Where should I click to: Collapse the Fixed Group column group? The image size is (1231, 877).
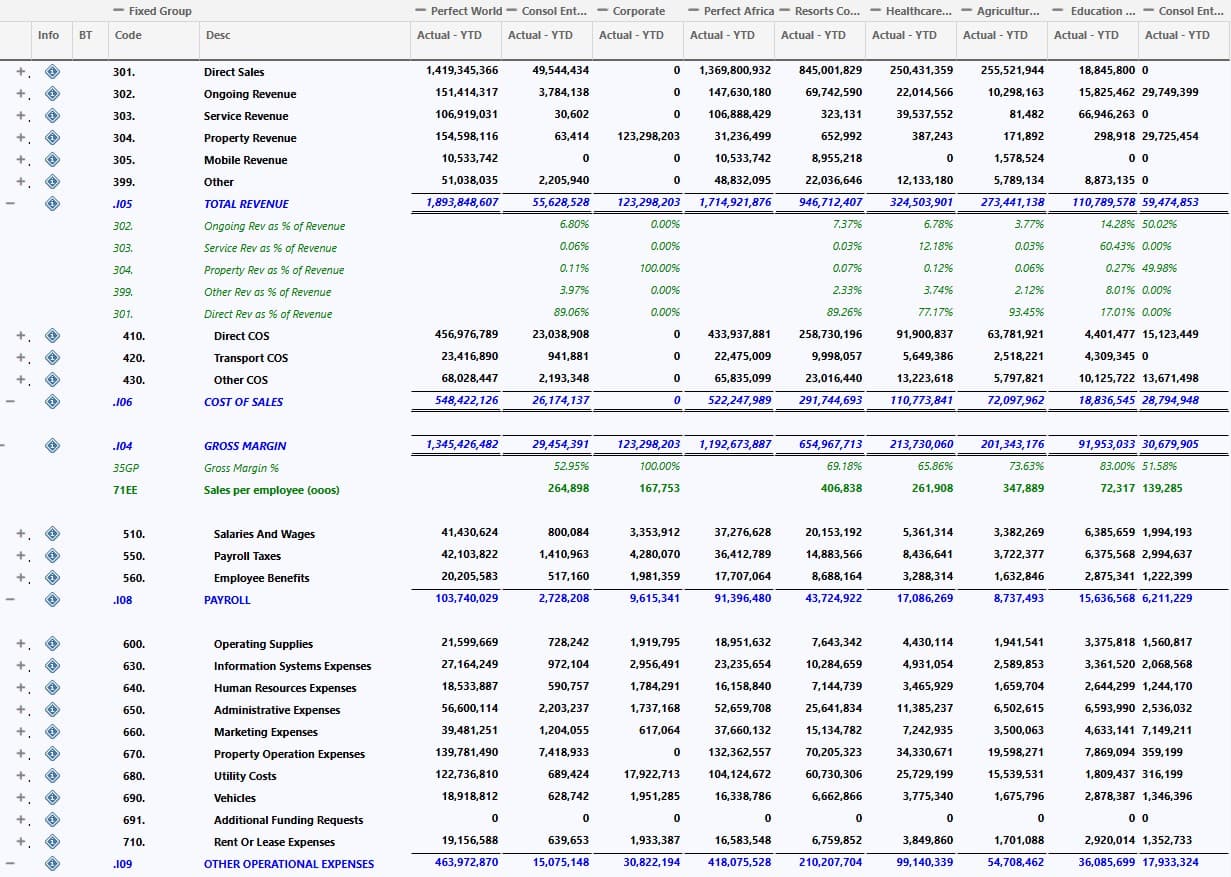(119, 11)
